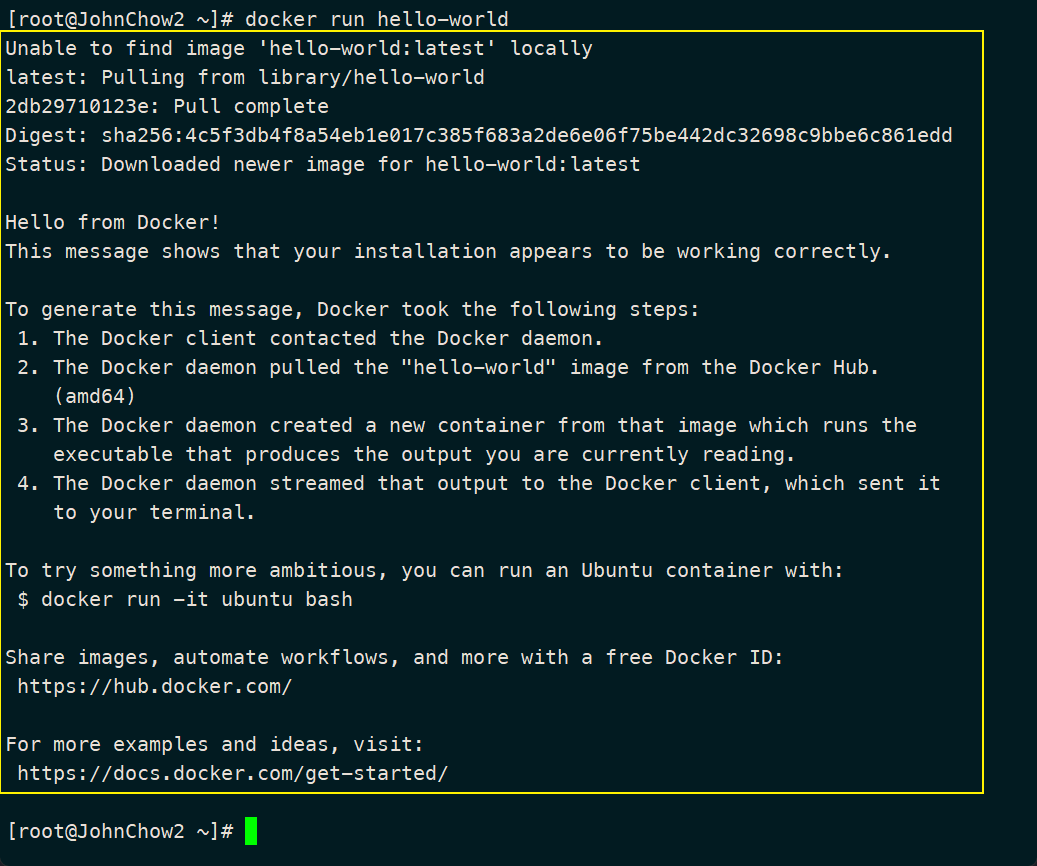Open the https://hub.docker.com/ link

point(155,687)
